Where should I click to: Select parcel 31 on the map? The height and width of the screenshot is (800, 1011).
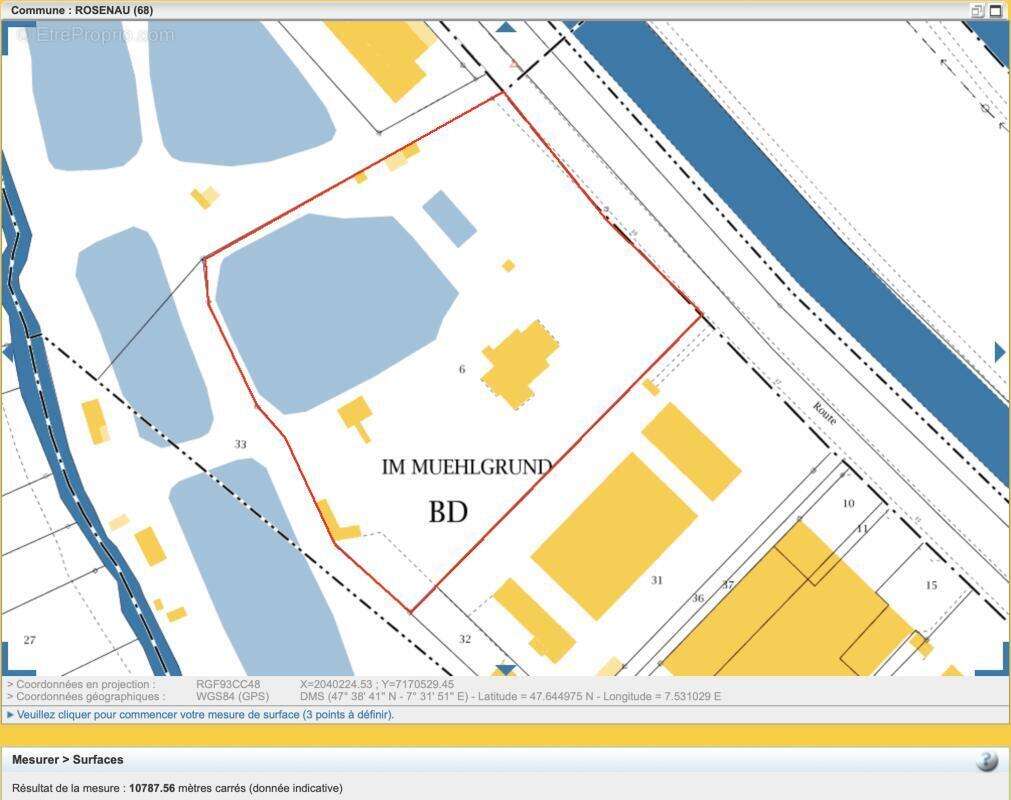click(657, 580)
